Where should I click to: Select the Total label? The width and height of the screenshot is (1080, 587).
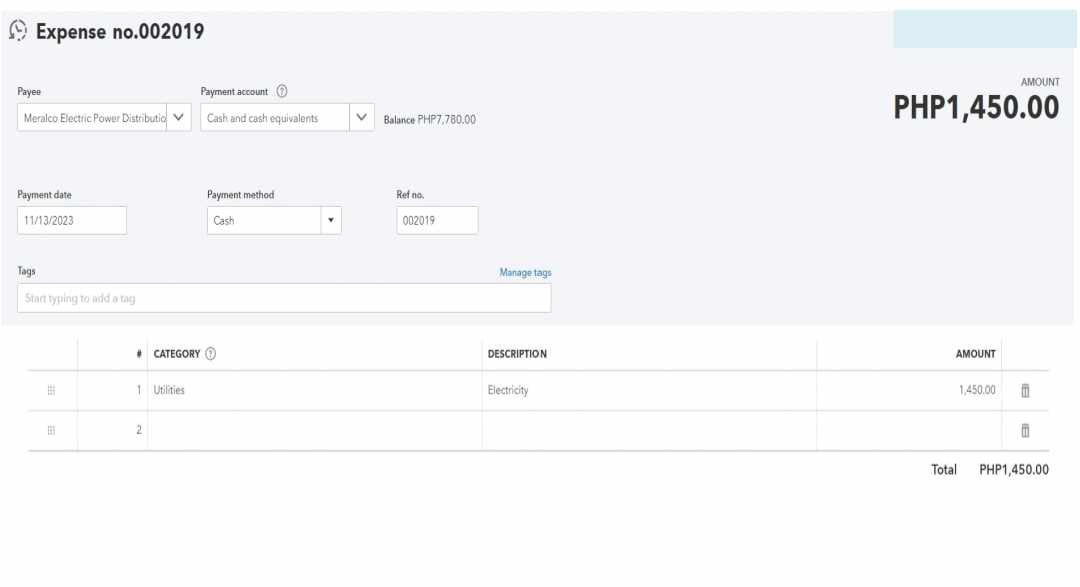[x=944, y=469]
